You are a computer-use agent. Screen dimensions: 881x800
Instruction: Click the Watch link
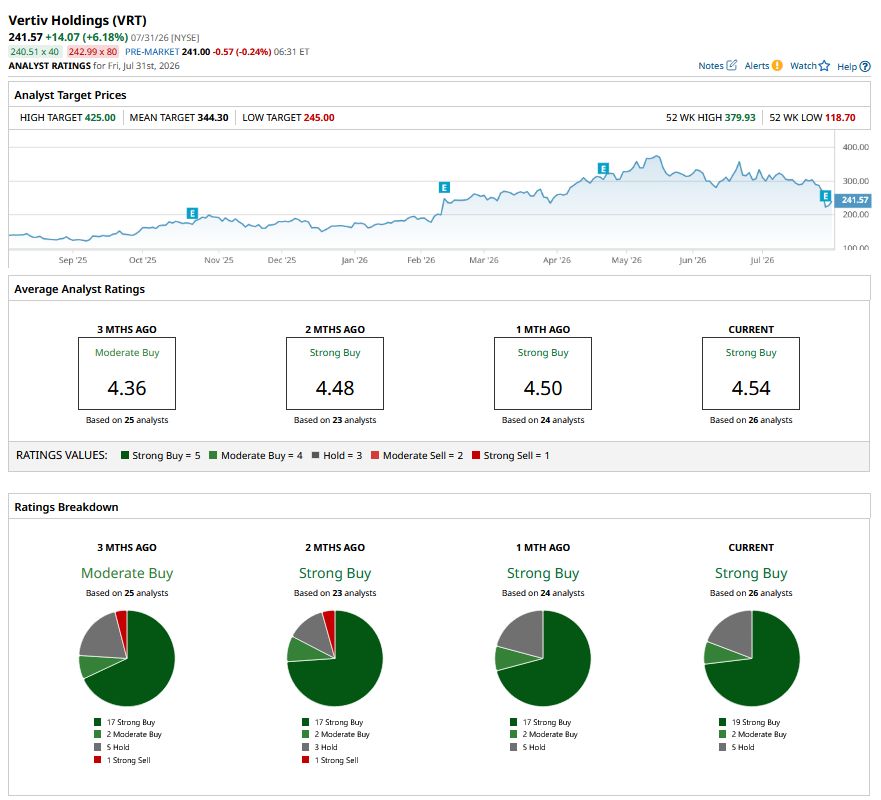click(803, 66)
